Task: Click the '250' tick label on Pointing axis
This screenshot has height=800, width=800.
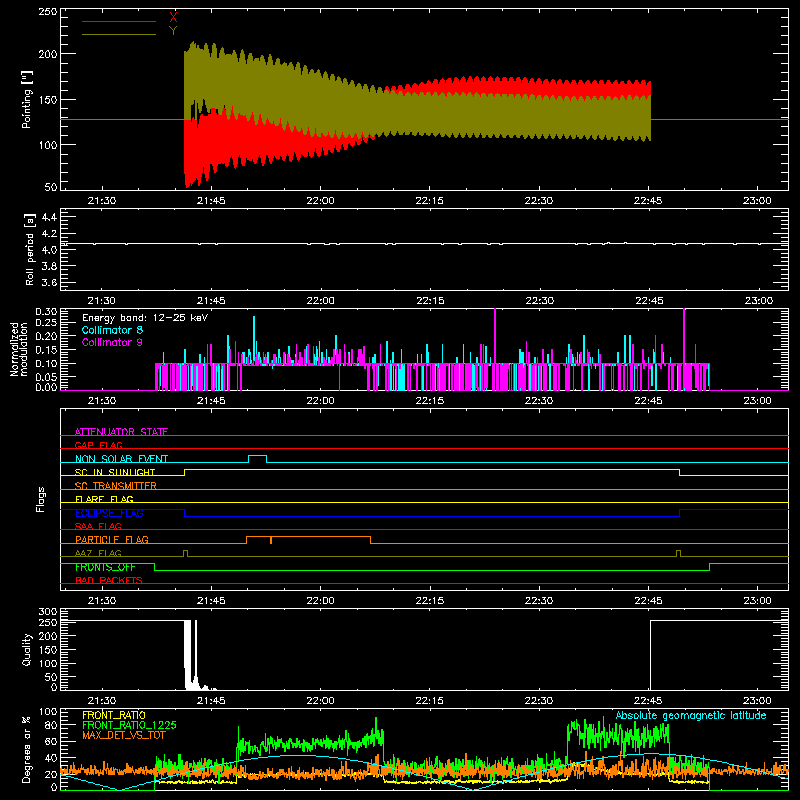Action: (x=48, y=11)
